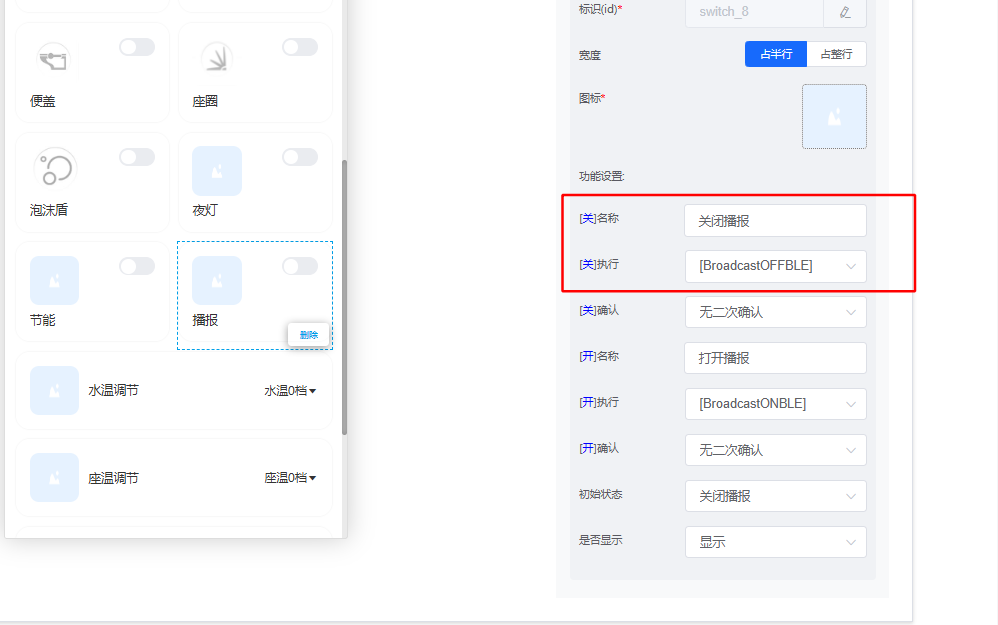Open the [关]执行 BroadcastOFFBLE dropdown
This screenshot has height=625, width=998.
pyautogui.click(x=775, y=266)
